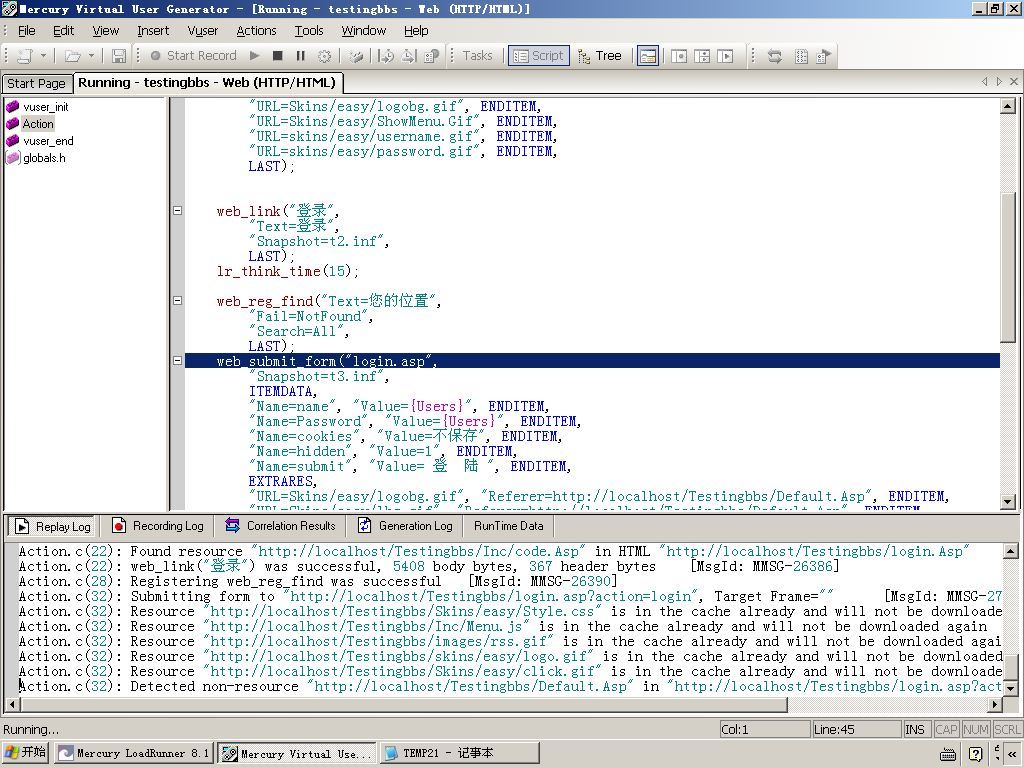Click second snapshot layout icon
Image resolution: width=1024 pixels, height=768 pixels.
[x=702, y=56]
